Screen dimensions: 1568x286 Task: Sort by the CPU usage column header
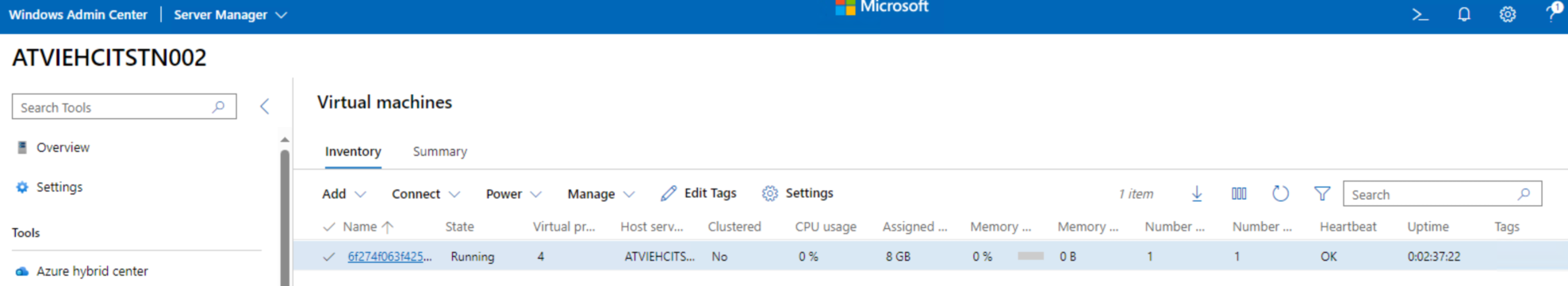(826, 227)
